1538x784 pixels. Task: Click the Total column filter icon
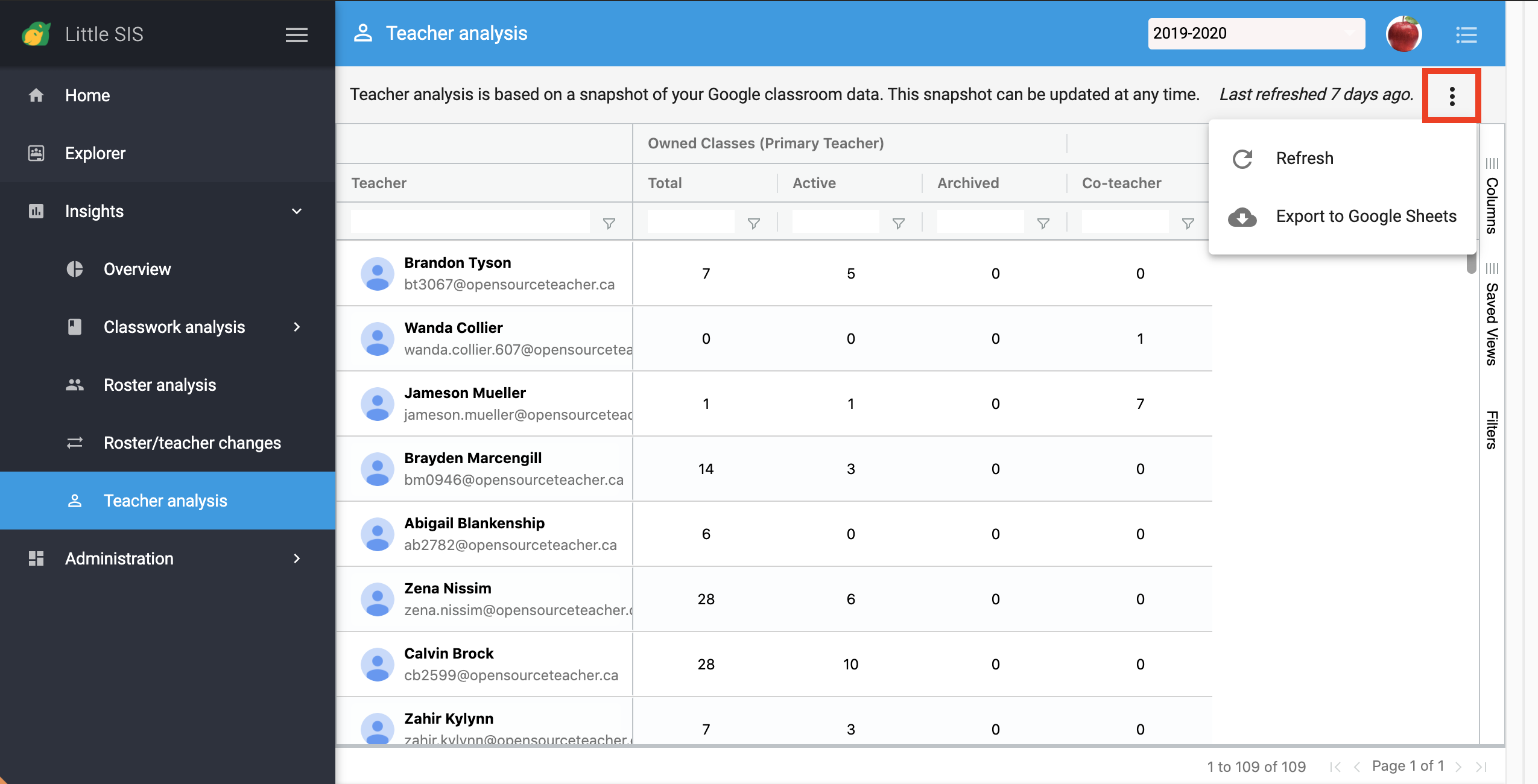point(753,224)
